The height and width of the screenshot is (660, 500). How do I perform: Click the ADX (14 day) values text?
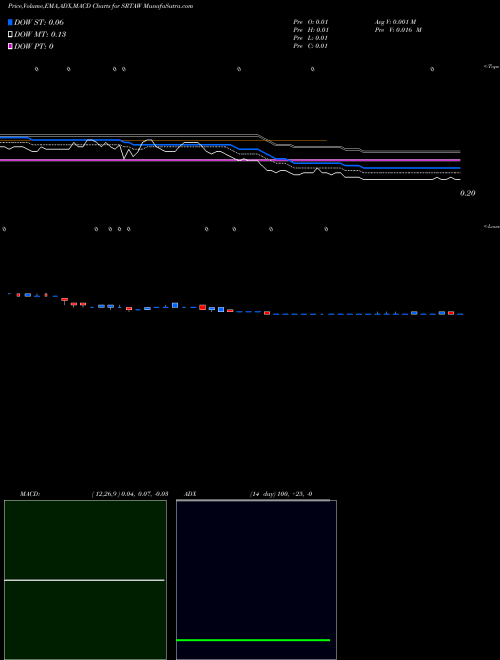(x=281, y=494)
